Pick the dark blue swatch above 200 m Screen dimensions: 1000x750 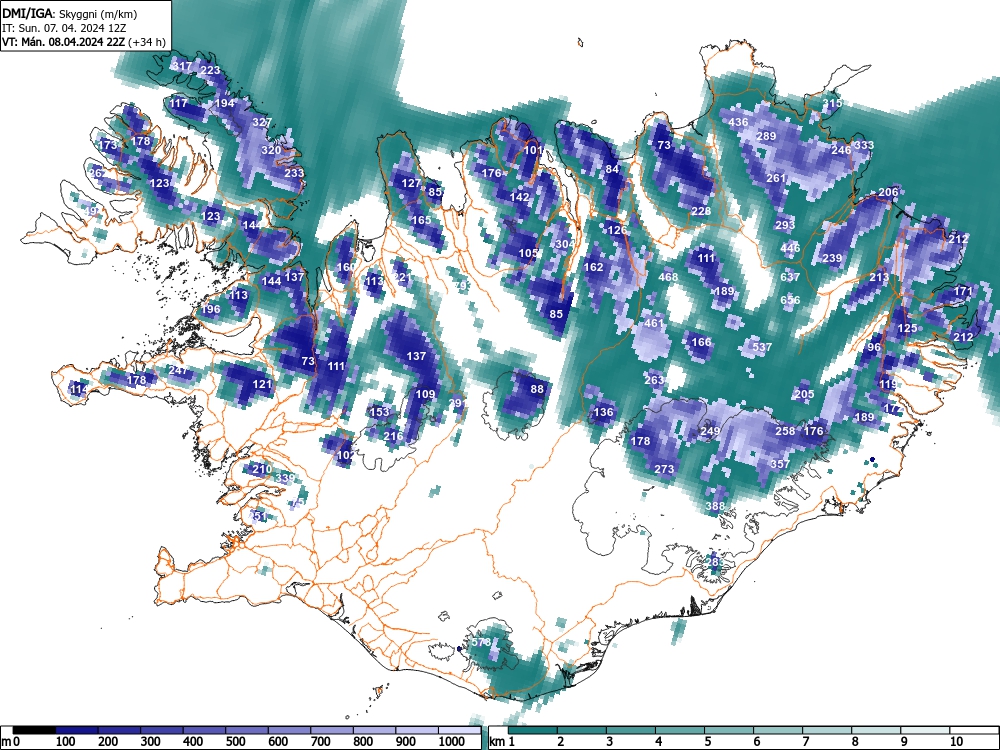pos(119,730)
